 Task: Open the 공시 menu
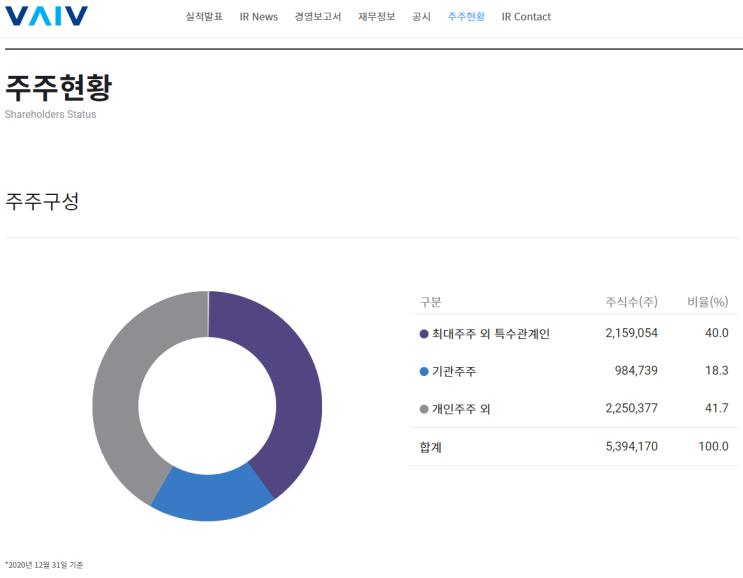[x=421, y=17]
